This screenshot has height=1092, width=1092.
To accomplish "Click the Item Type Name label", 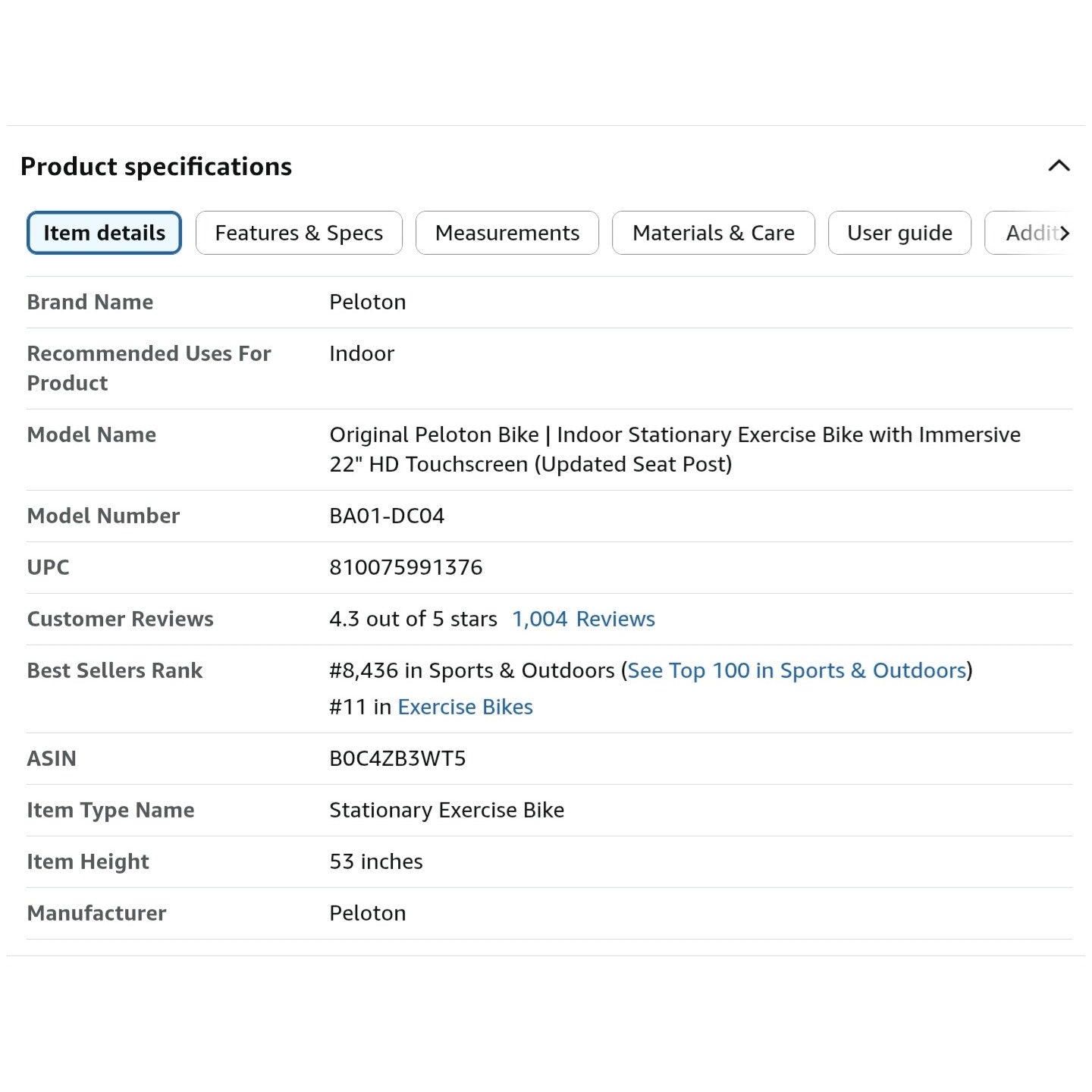I will click(111, 810).
